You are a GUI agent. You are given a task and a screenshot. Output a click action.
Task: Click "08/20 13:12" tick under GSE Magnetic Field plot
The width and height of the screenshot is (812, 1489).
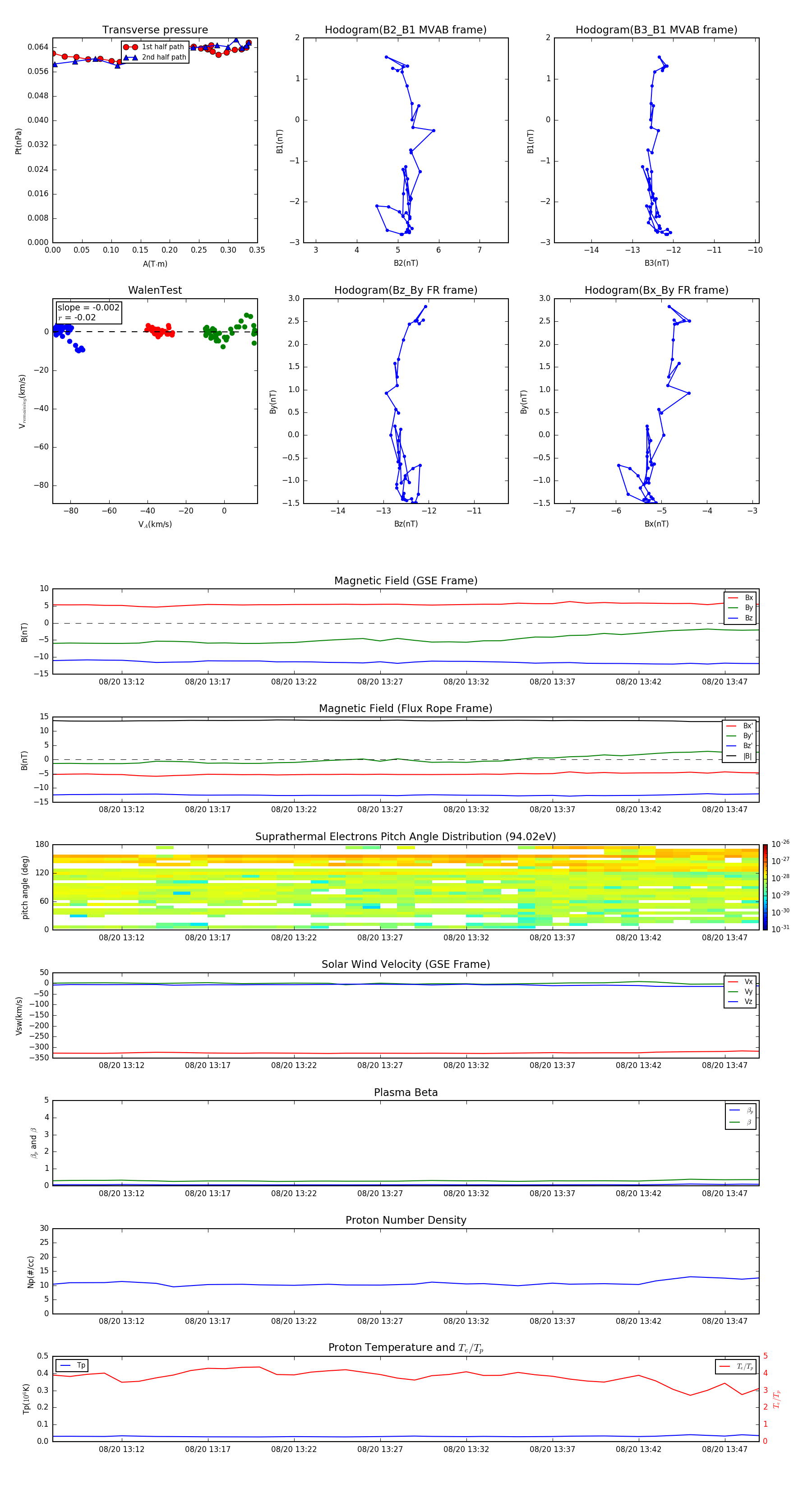121,682
